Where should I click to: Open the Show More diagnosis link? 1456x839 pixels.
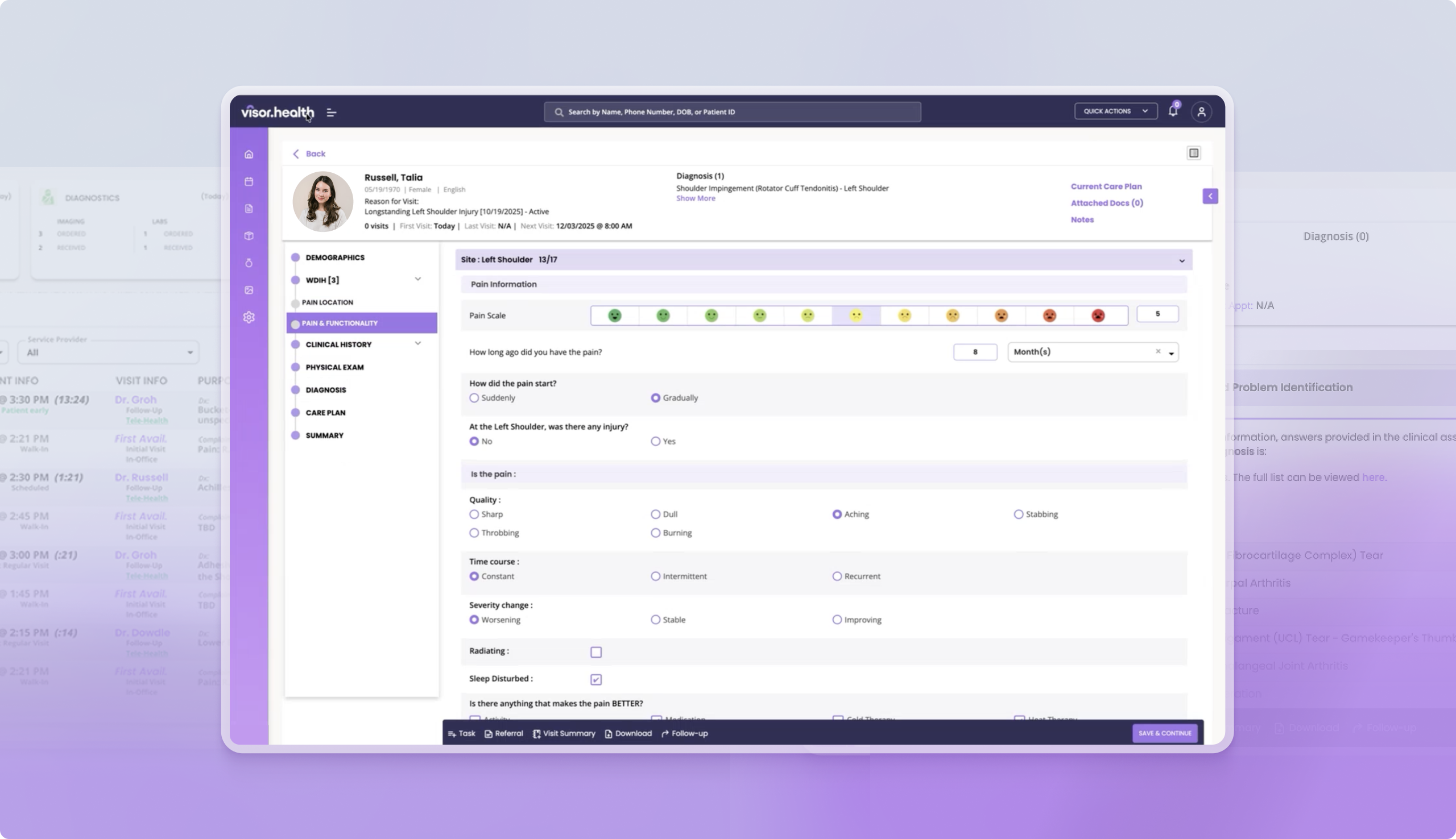click(x=695, y=198)
